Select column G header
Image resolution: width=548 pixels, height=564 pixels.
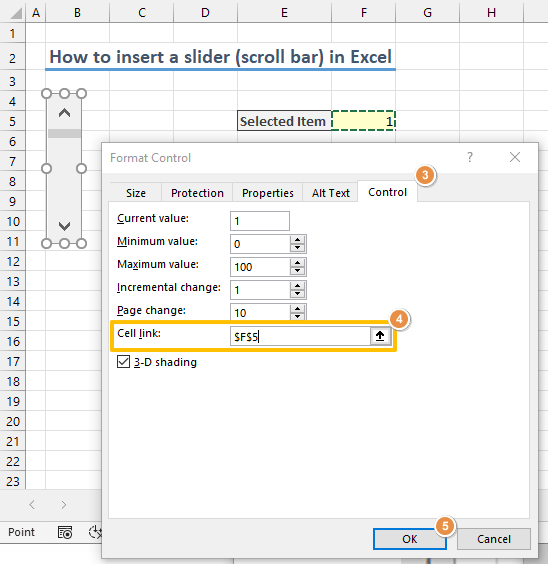coord(427,12)
